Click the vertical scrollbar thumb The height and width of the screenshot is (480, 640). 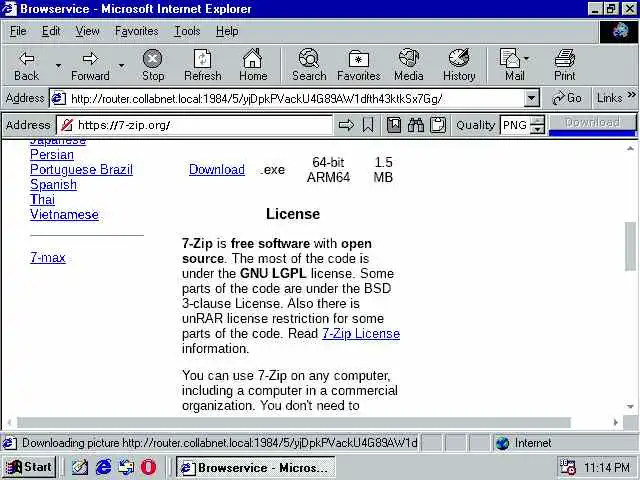(x=630, y=246)
